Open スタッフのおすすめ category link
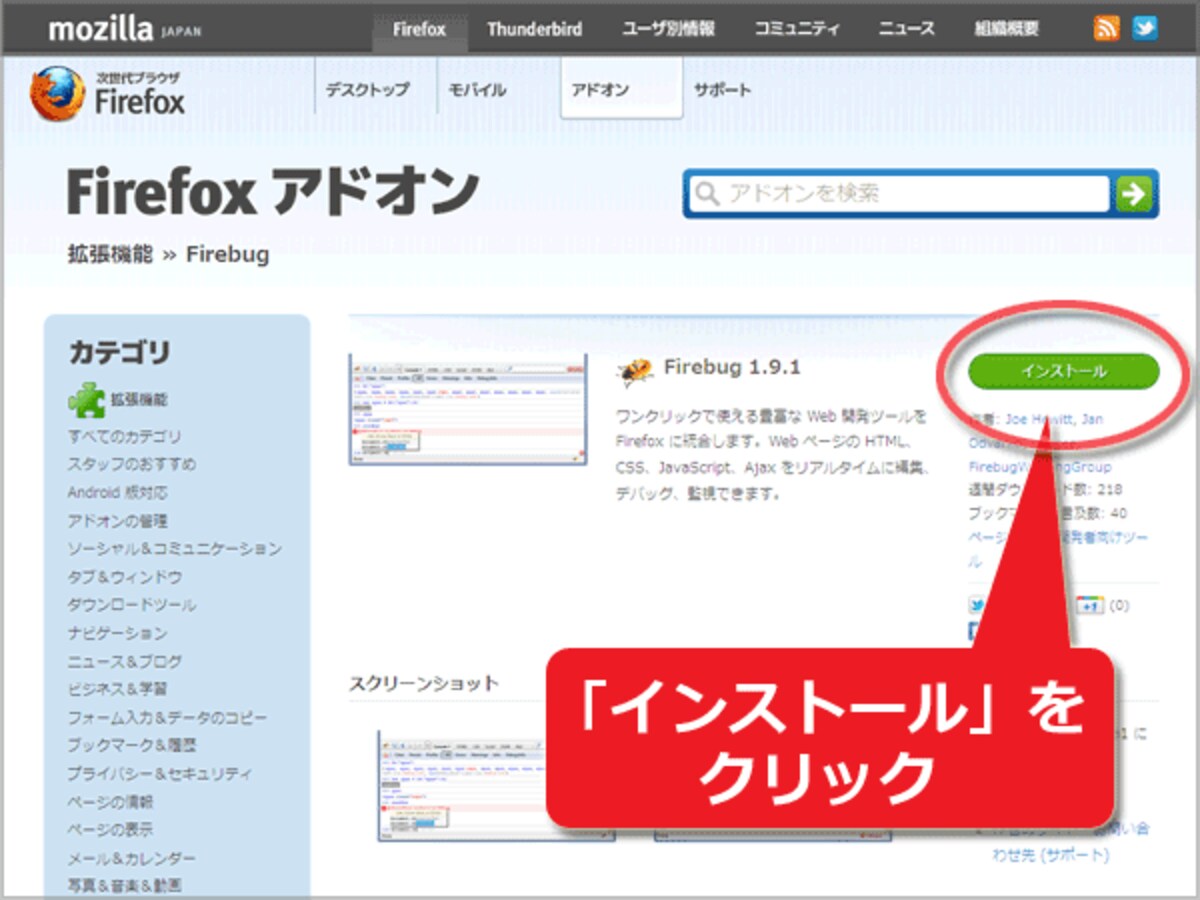Image resolution: width=1200 pixels, height=900 pixels. (x=132, y=464)
